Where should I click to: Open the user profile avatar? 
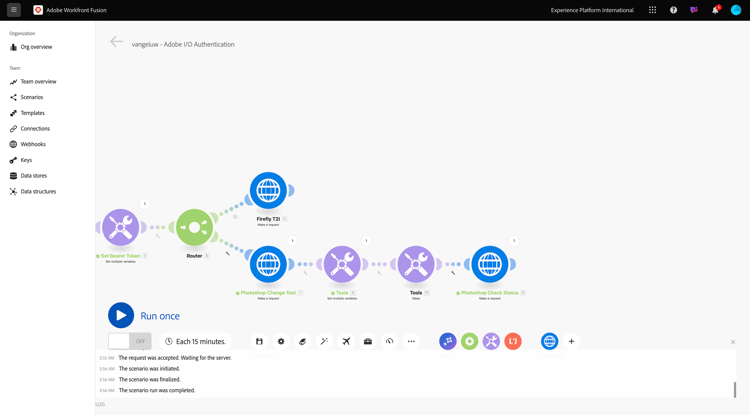tap(736, 10)
